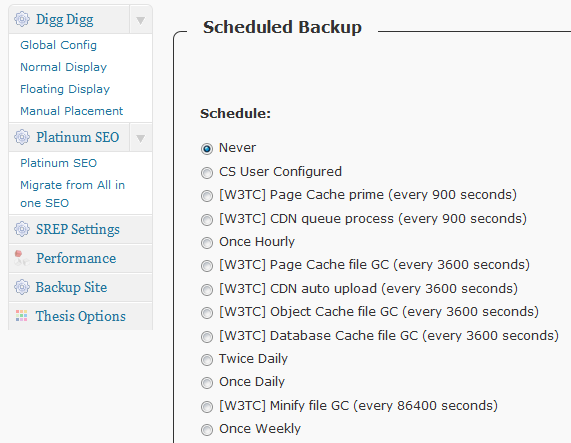571x443 pixels.
Task: Choose the Twice Daily backup schedule
Action: coord(207,360)
